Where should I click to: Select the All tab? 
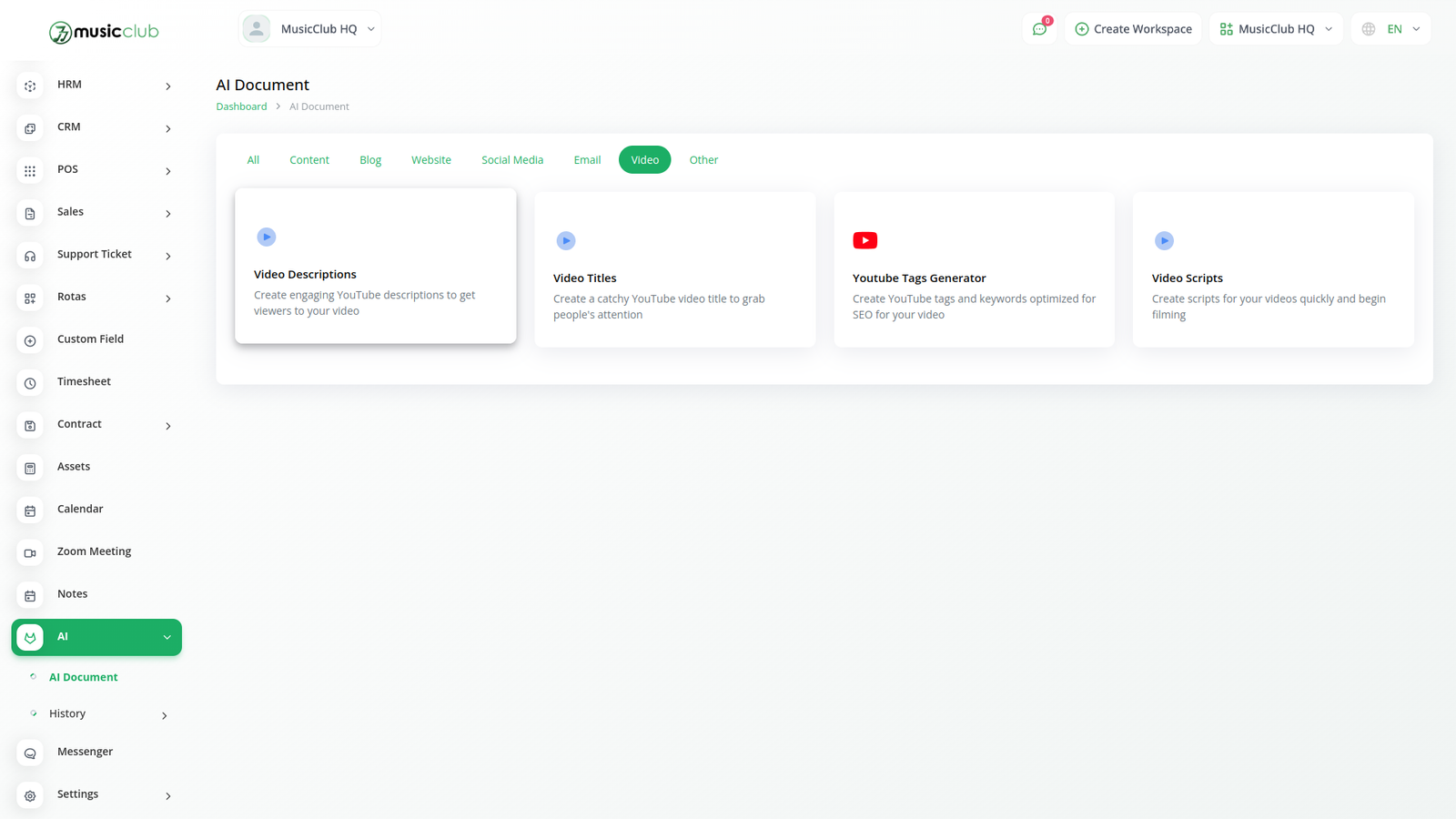tap(253, 160)
